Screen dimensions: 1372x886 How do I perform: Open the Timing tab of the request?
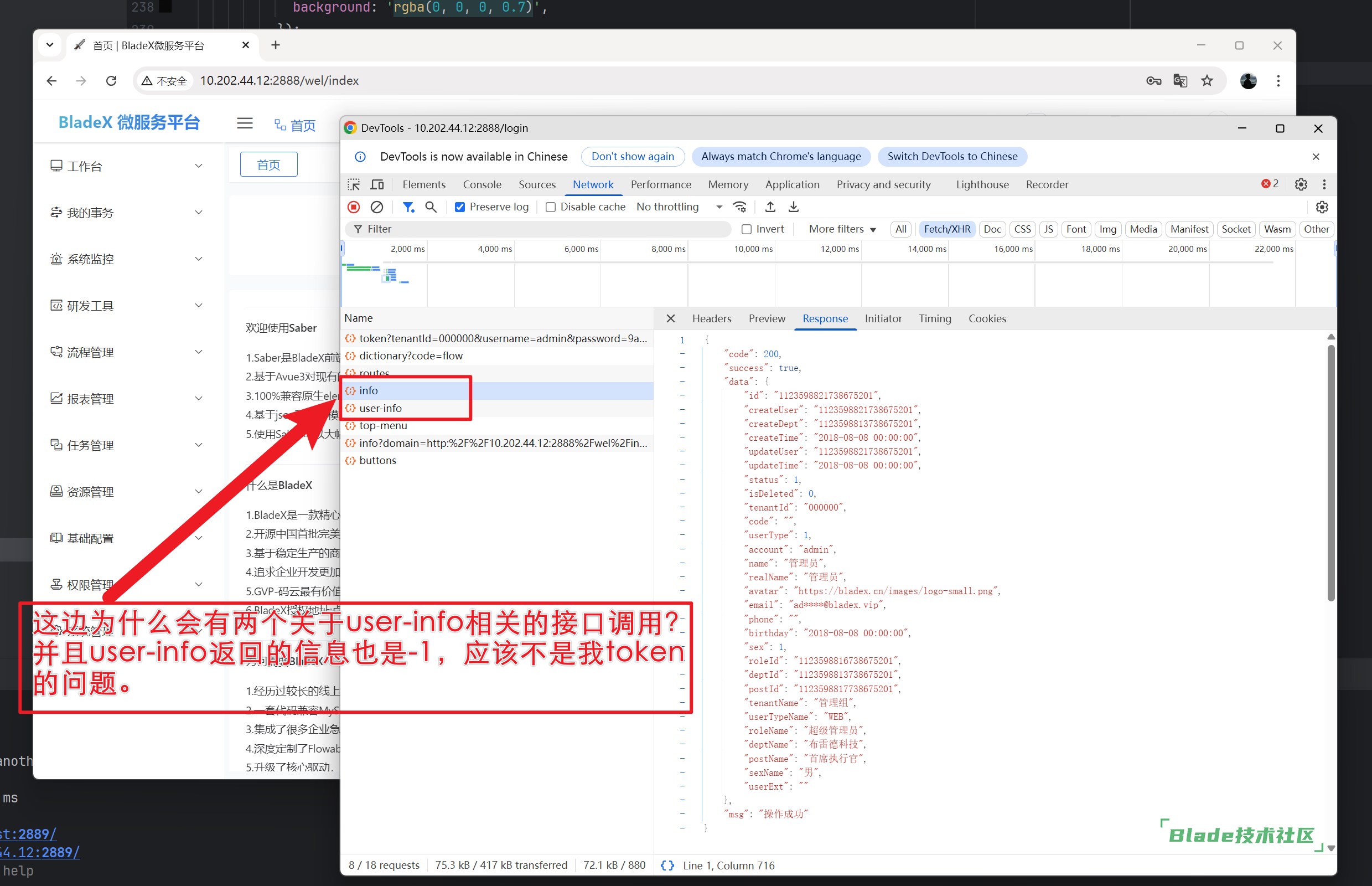(934, 319)
